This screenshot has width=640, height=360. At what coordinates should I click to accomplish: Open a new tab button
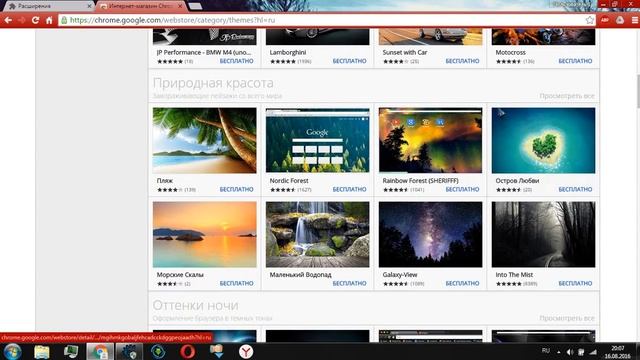click(x=196, y=6)
